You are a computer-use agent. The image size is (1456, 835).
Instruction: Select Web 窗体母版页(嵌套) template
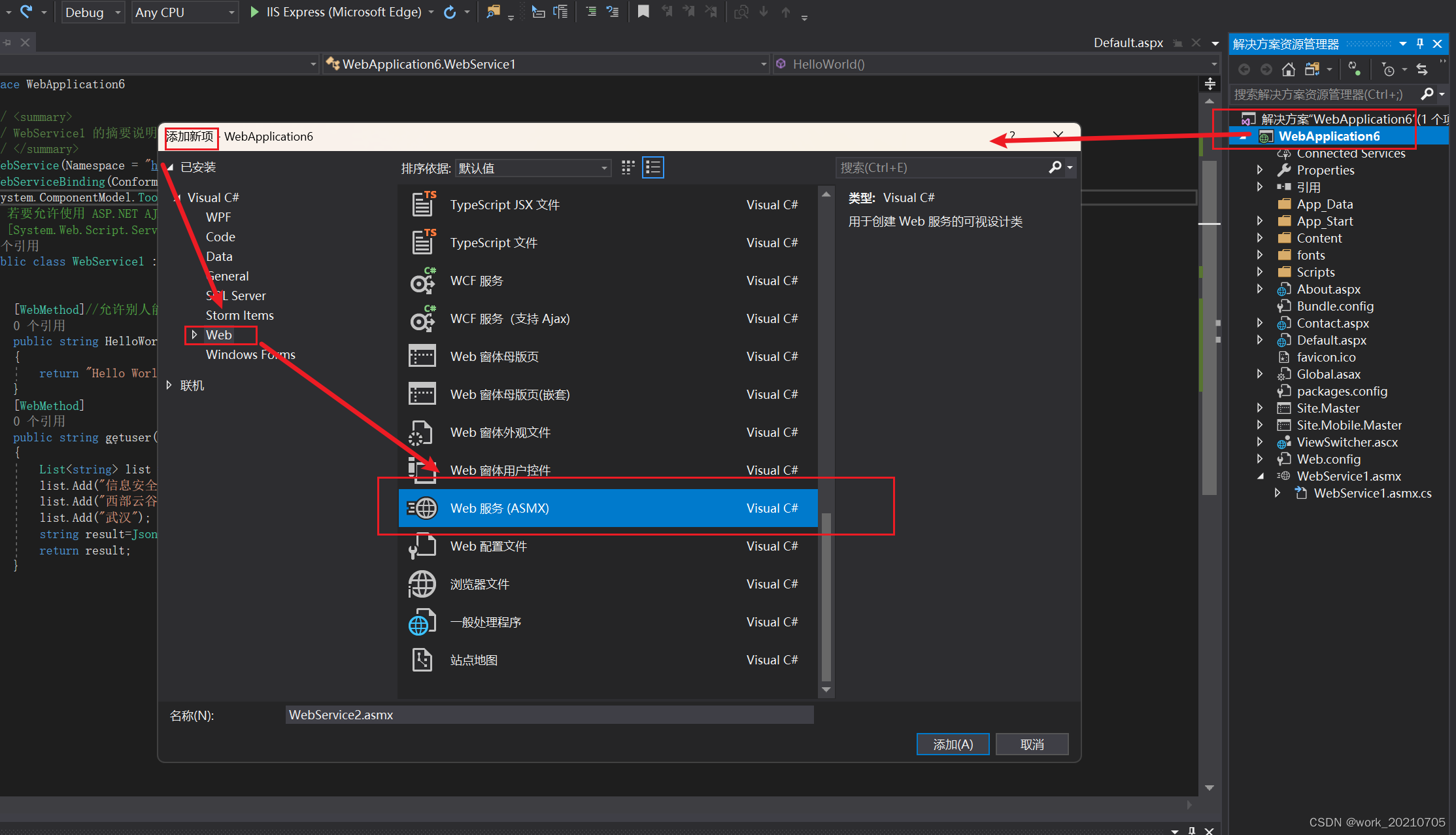pos(608,394)
